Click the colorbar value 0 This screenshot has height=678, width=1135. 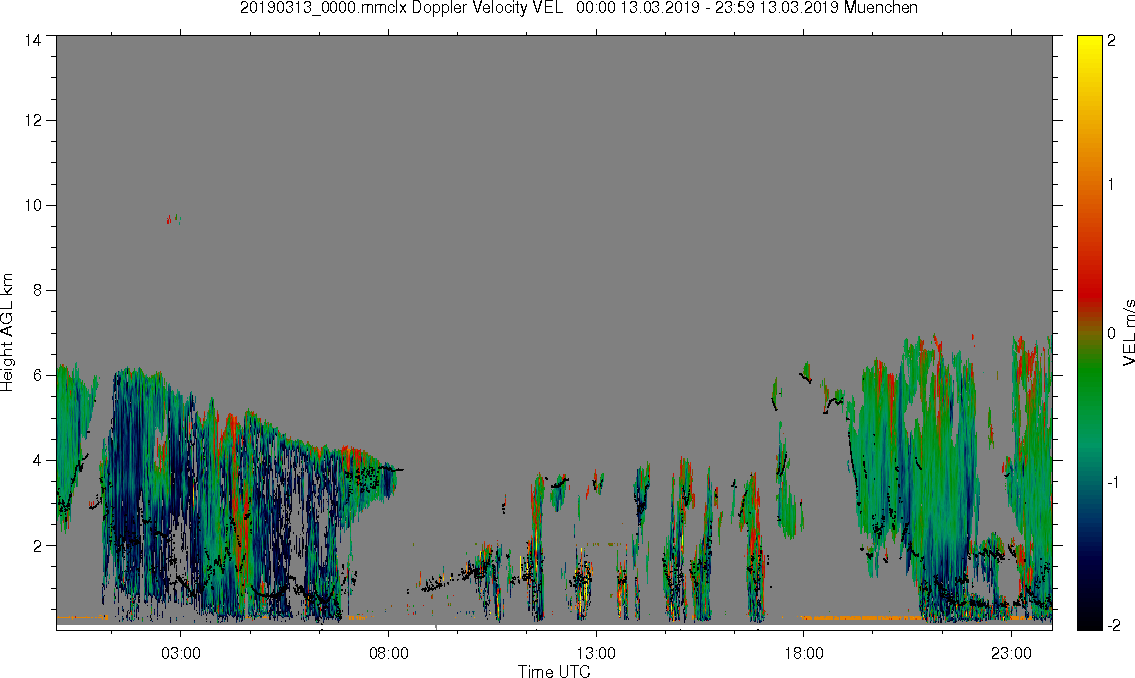pyautogui.click(x=1111, y=333)
